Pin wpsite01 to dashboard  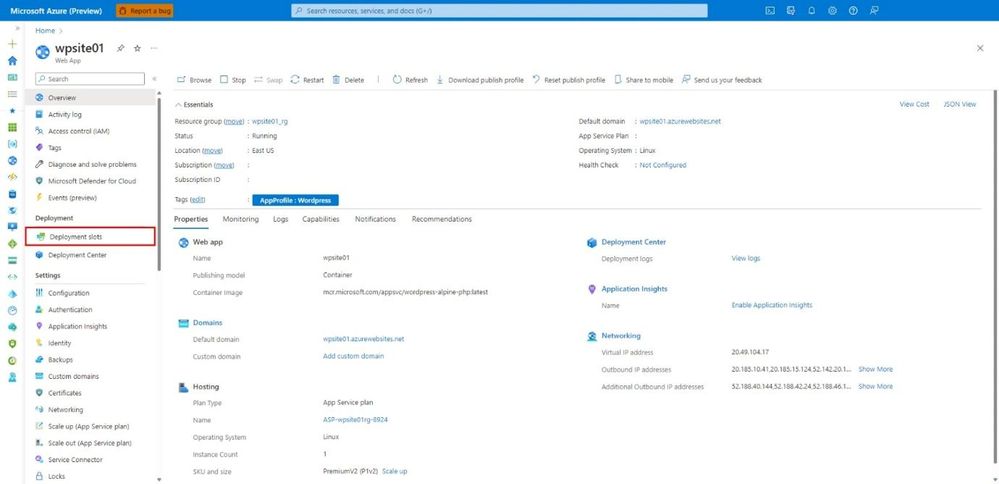point(120,48)
